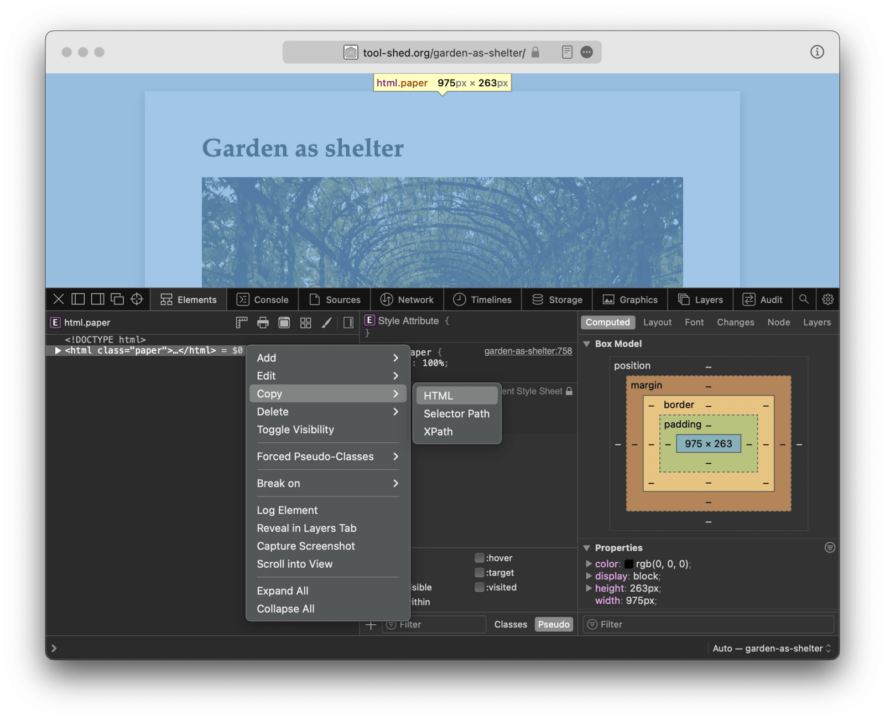The width and height of the screenshot is (885, 720).
Task: Expand the color property triangle
Action: 589,564
